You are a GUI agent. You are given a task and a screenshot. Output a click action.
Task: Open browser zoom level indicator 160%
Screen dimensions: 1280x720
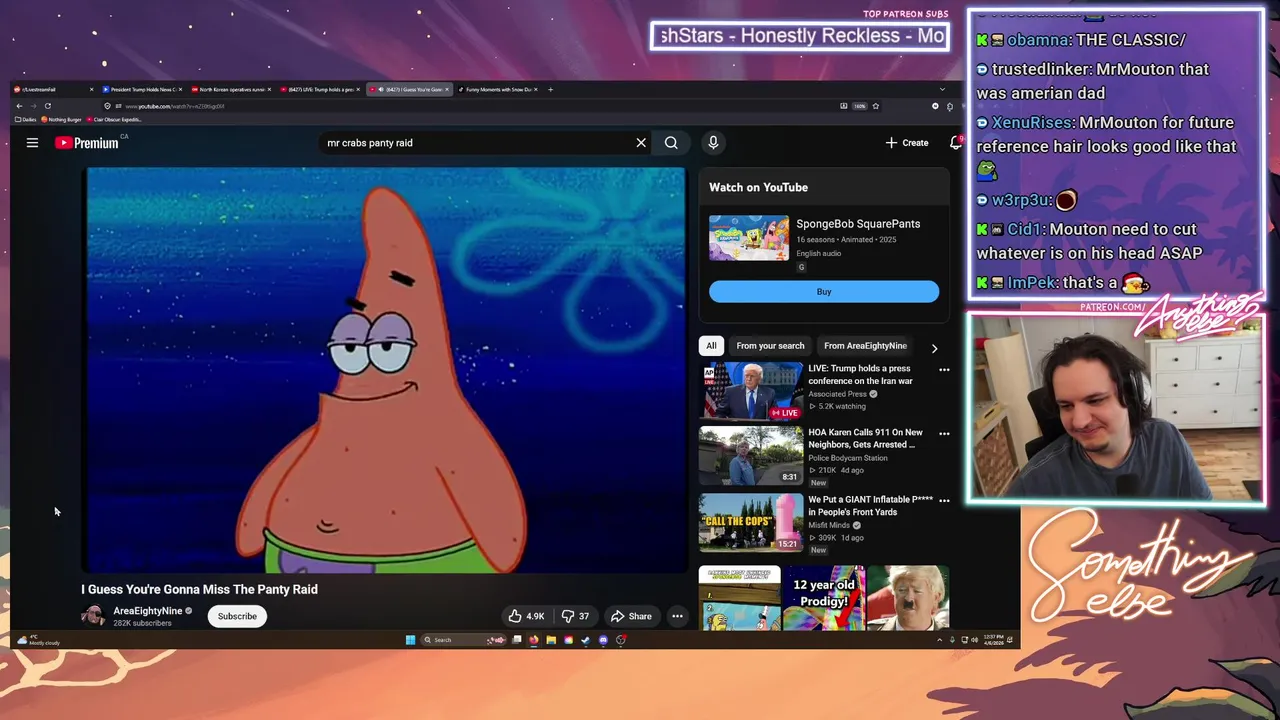coord(858,106)
